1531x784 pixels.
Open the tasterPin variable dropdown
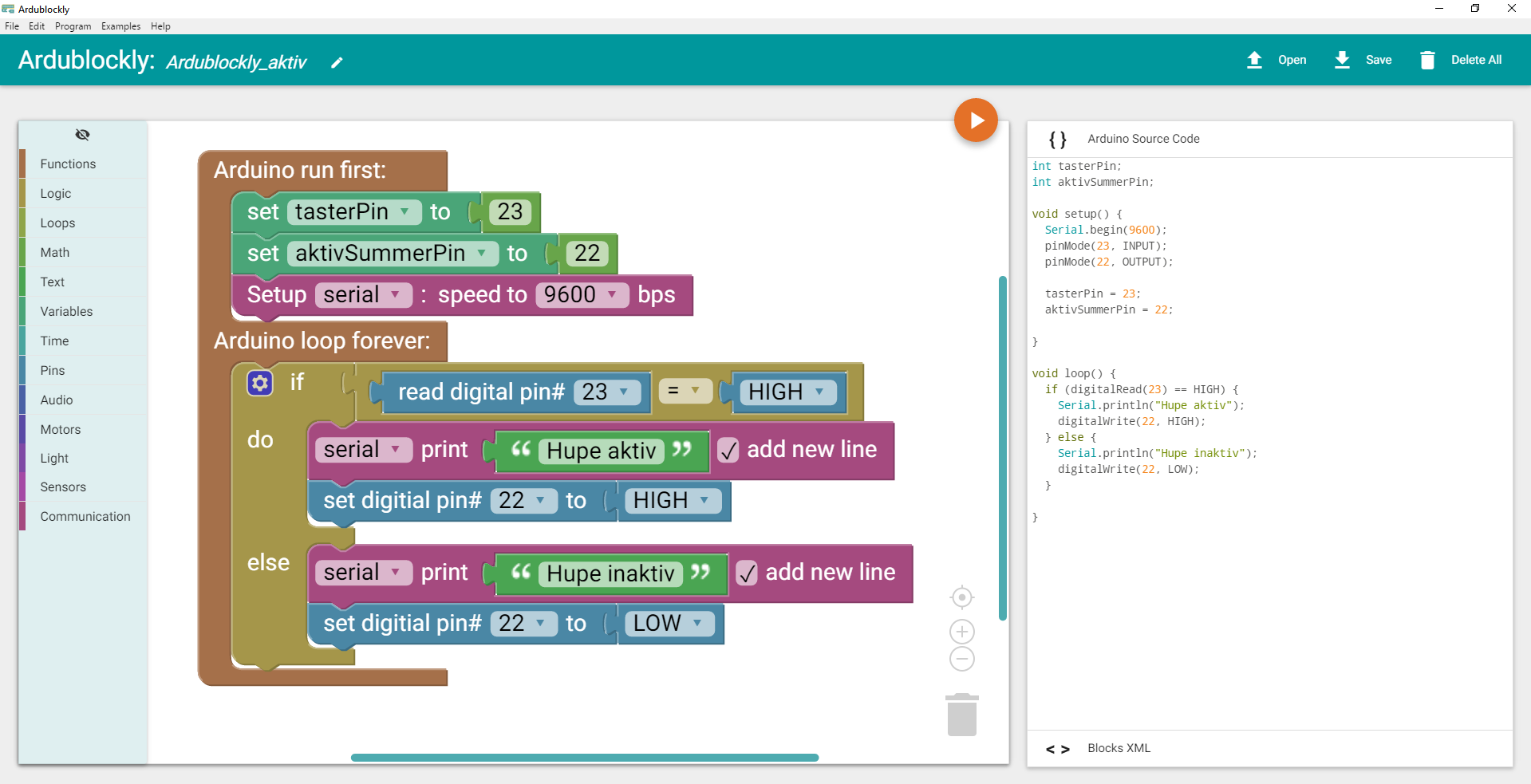(404, 211)
